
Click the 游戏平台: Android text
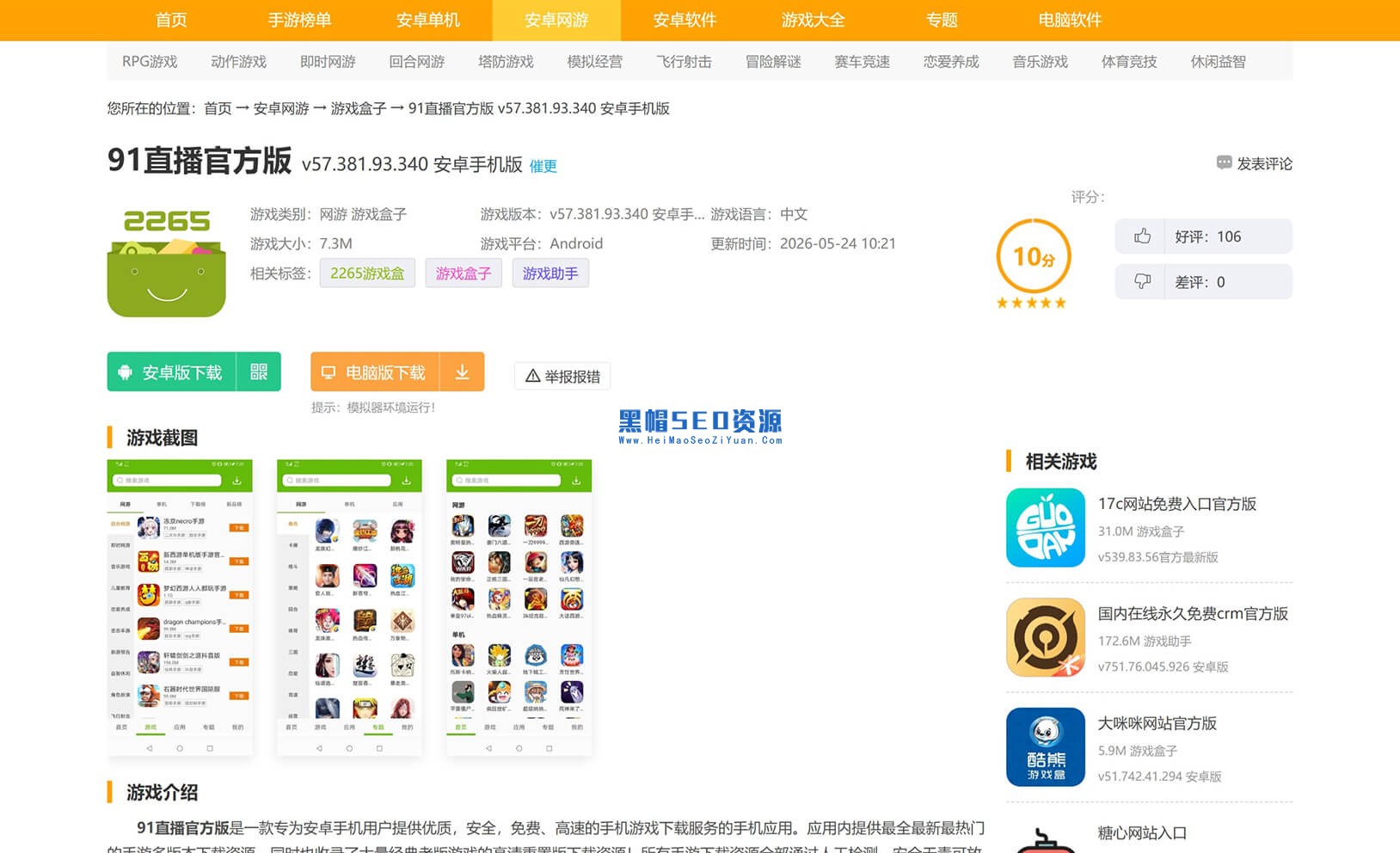pyautogui.click(x=542, y=243)
